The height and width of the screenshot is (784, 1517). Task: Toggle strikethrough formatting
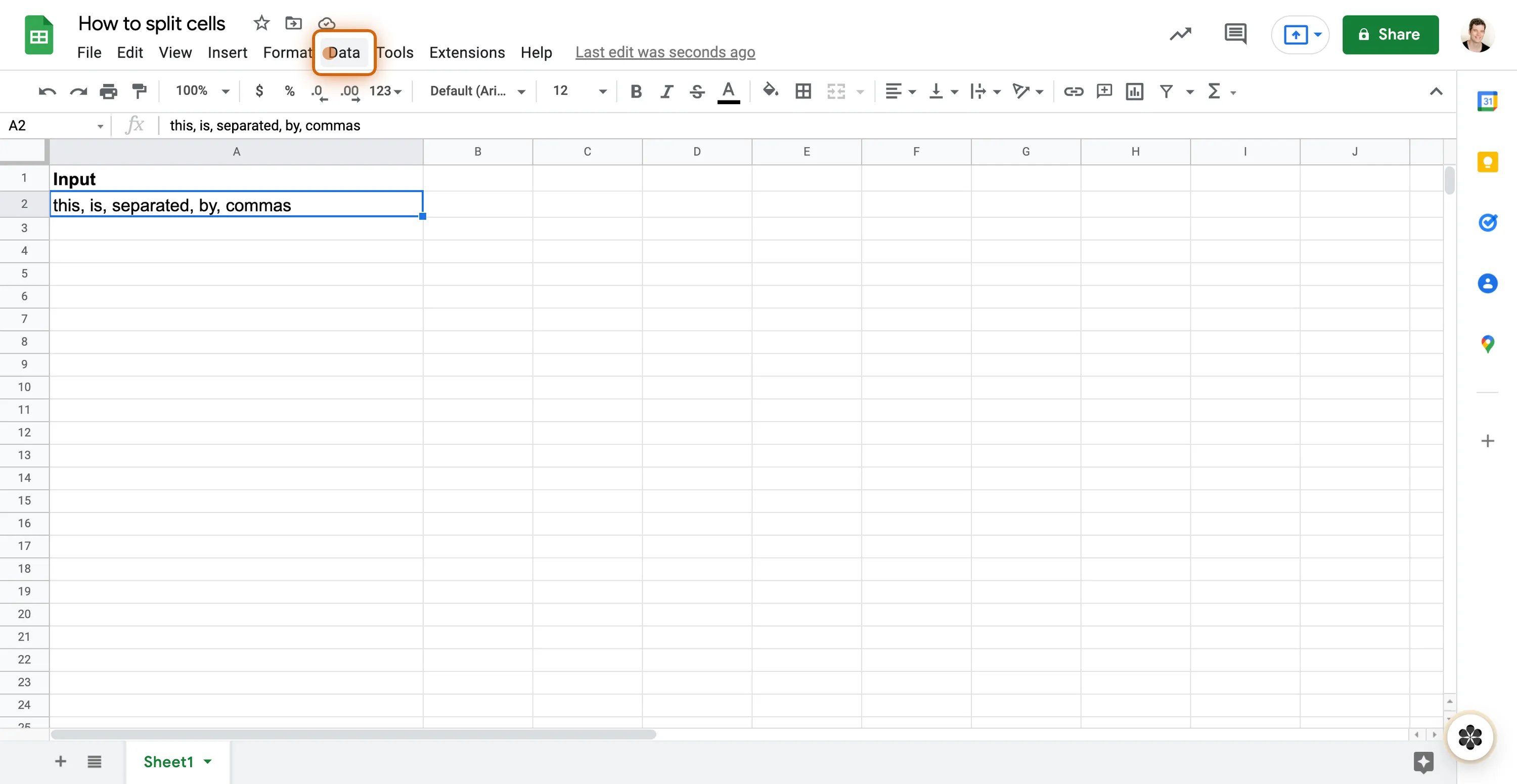coord(697,91)
